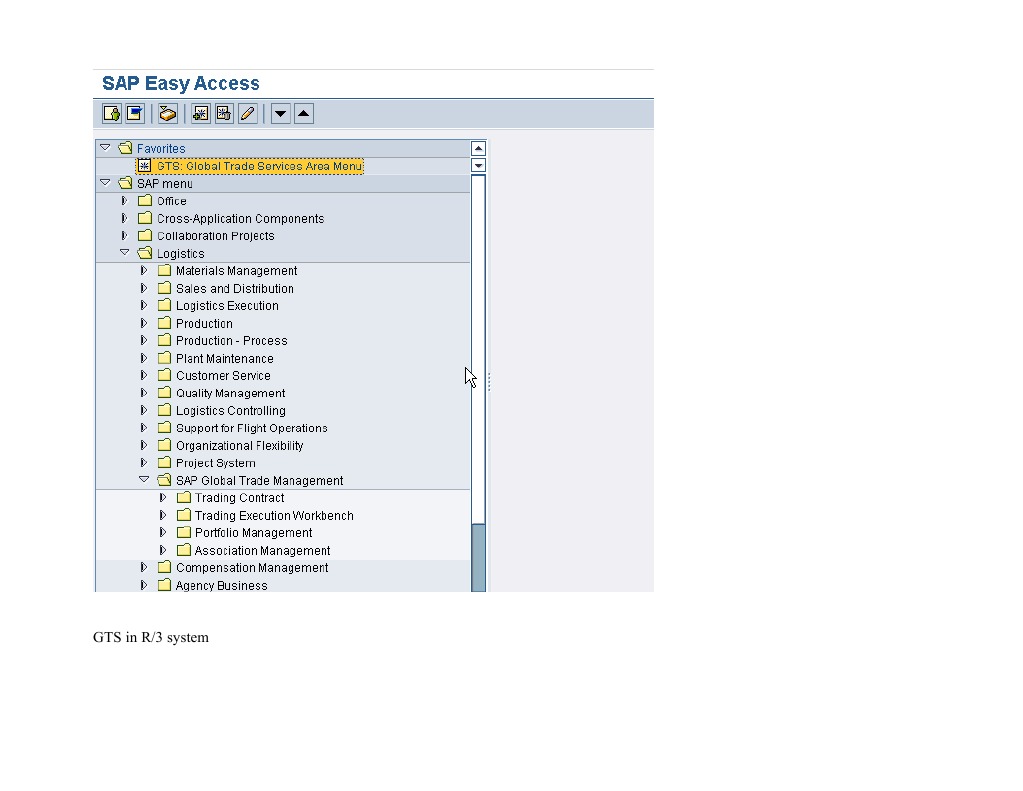Screen dimensions: 1023x791
Task: Expand the Quality Management folder
Action: (x=144, y=392)
